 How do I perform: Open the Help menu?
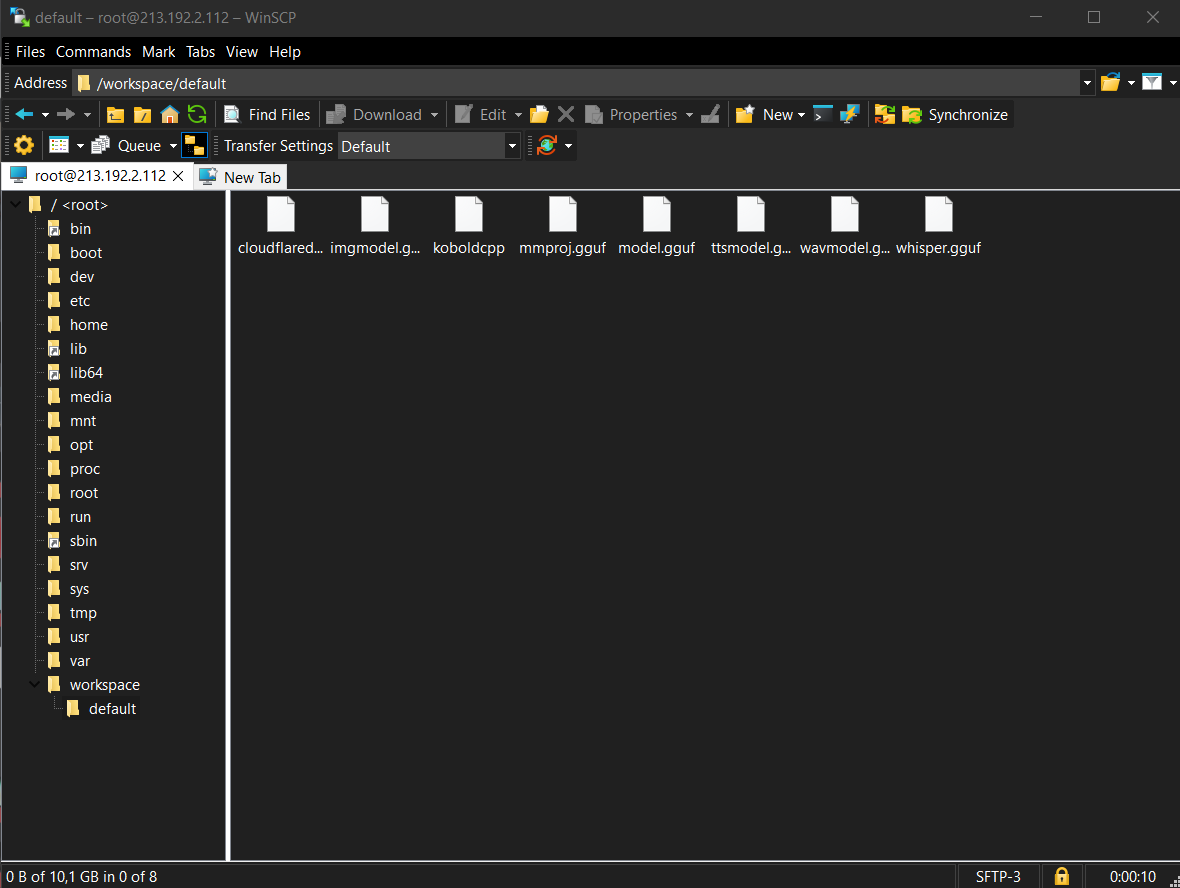point(284,52)
